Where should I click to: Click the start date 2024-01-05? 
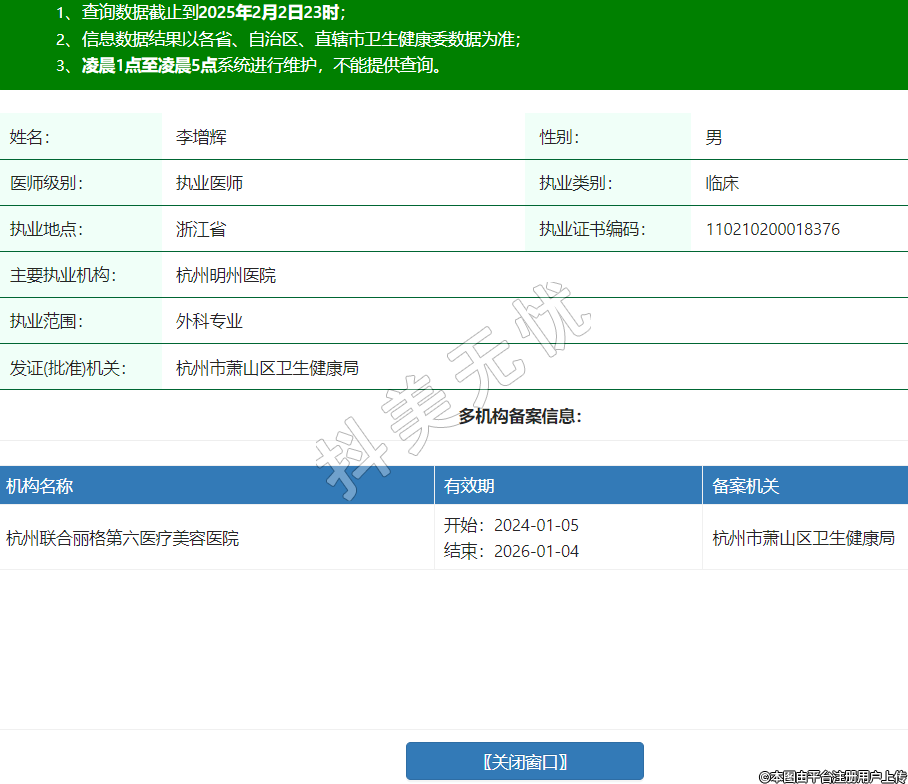(x=536, y=525)
